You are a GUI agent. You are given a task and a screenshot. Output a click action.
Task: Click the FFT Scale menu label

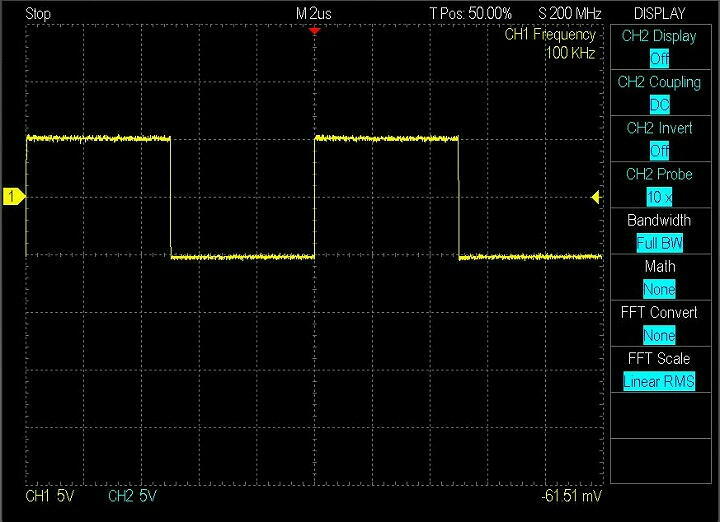659,359
